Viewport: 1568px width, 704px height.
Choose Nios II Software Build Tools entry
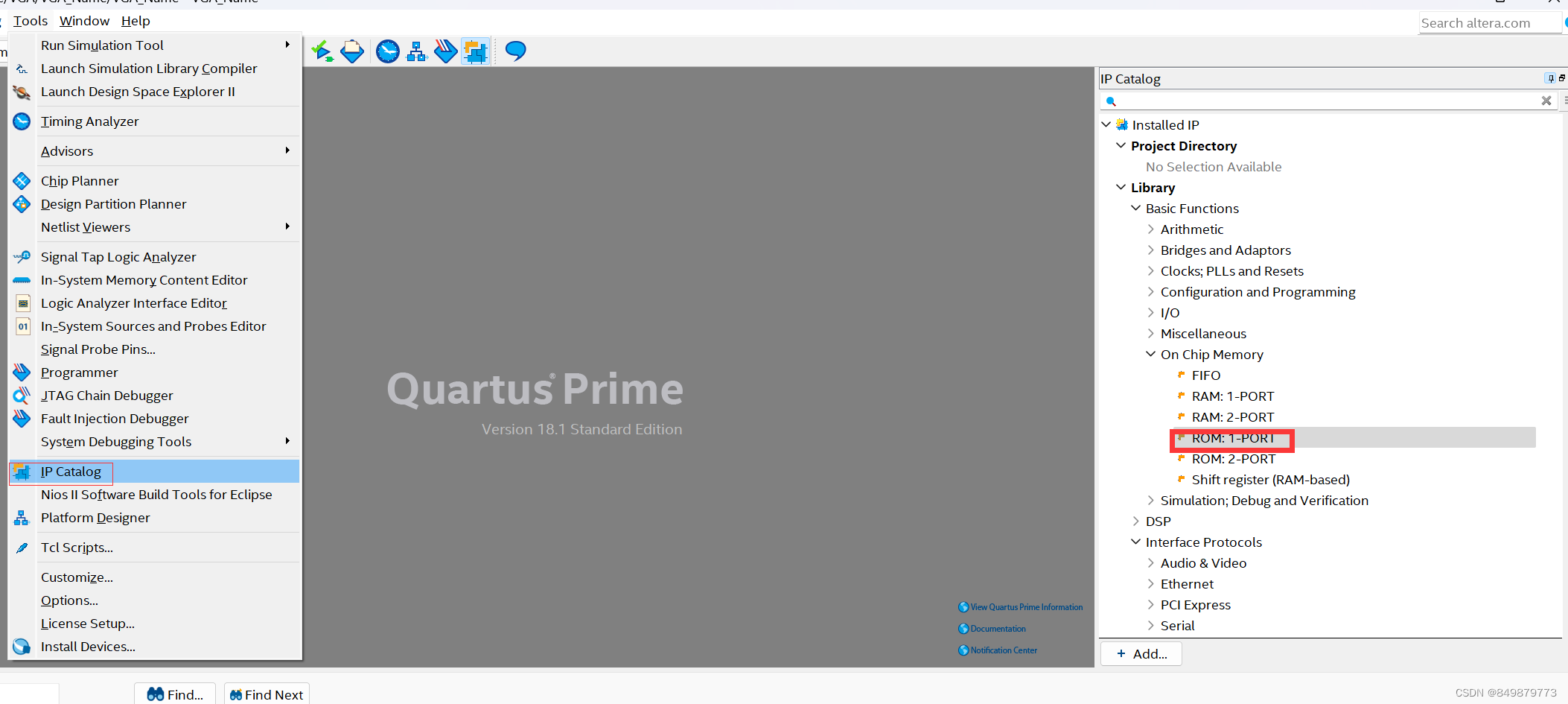(155, 495)
